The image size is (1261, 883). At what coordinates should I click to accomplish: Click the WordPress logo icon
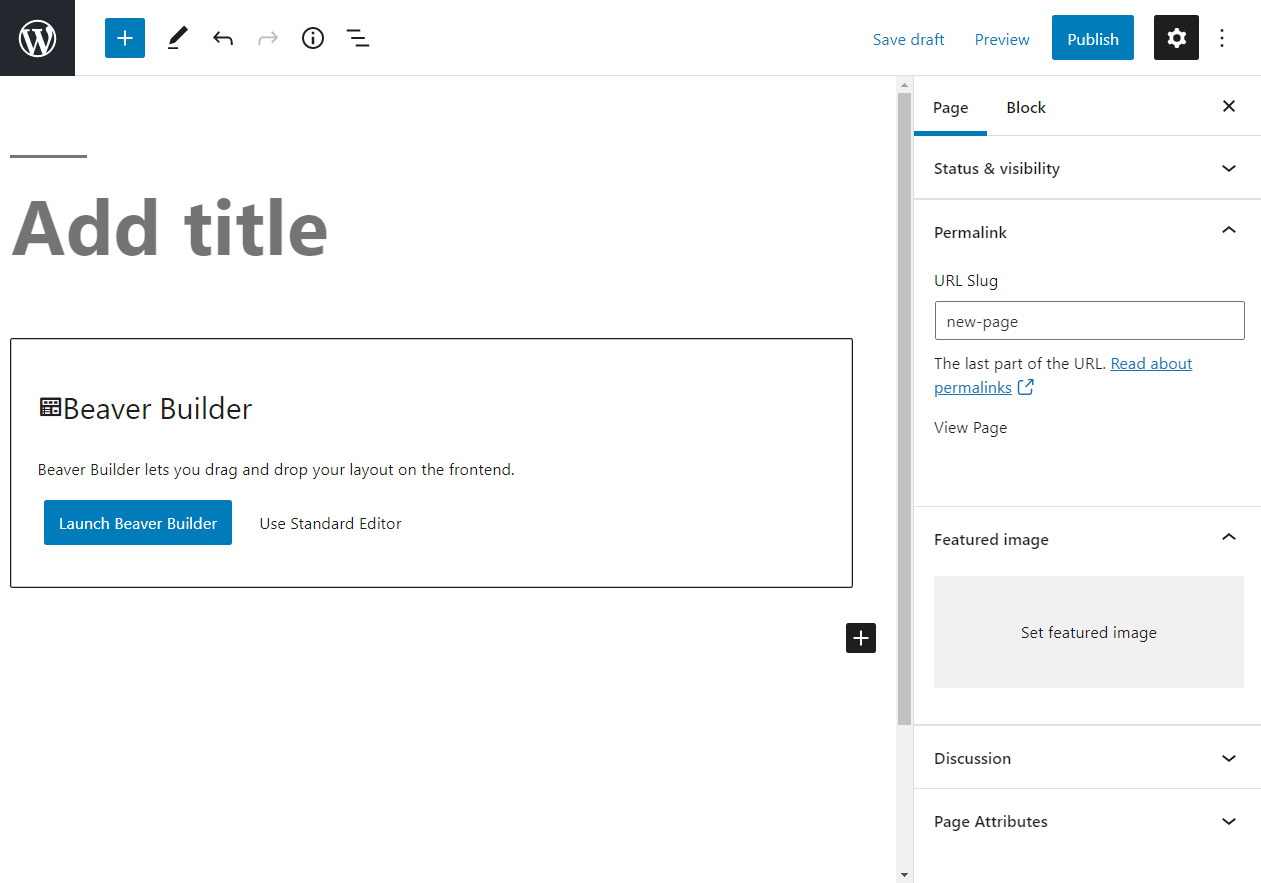(x=37, y=38)
